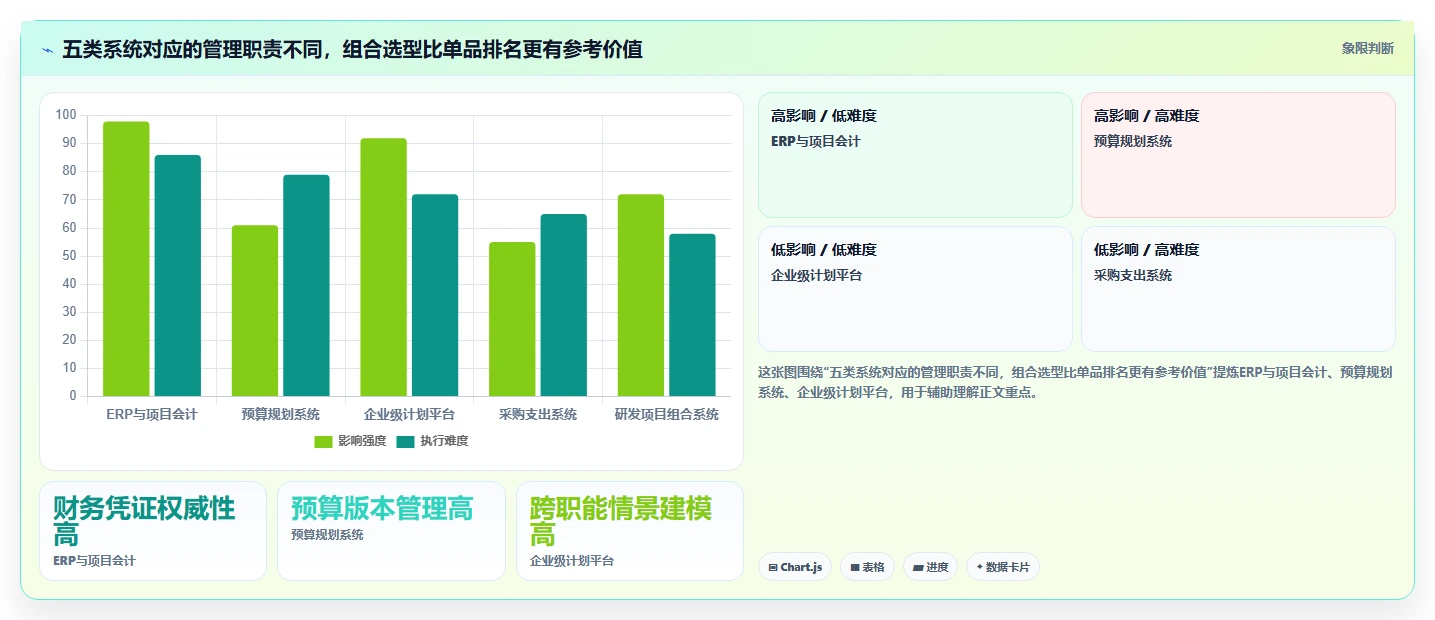This screenshot has width=1435, height=620.
Task: Click 企业级计划平台 text in the quadrant card
Action: click(816, 275)
